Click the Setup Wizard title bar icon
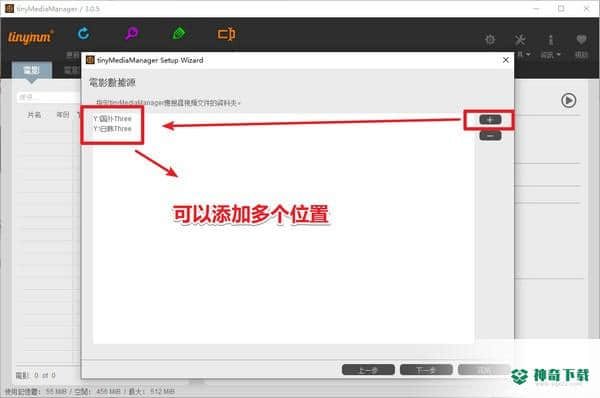The width and height of the screenshot is (600, 398). coord(90,60)
